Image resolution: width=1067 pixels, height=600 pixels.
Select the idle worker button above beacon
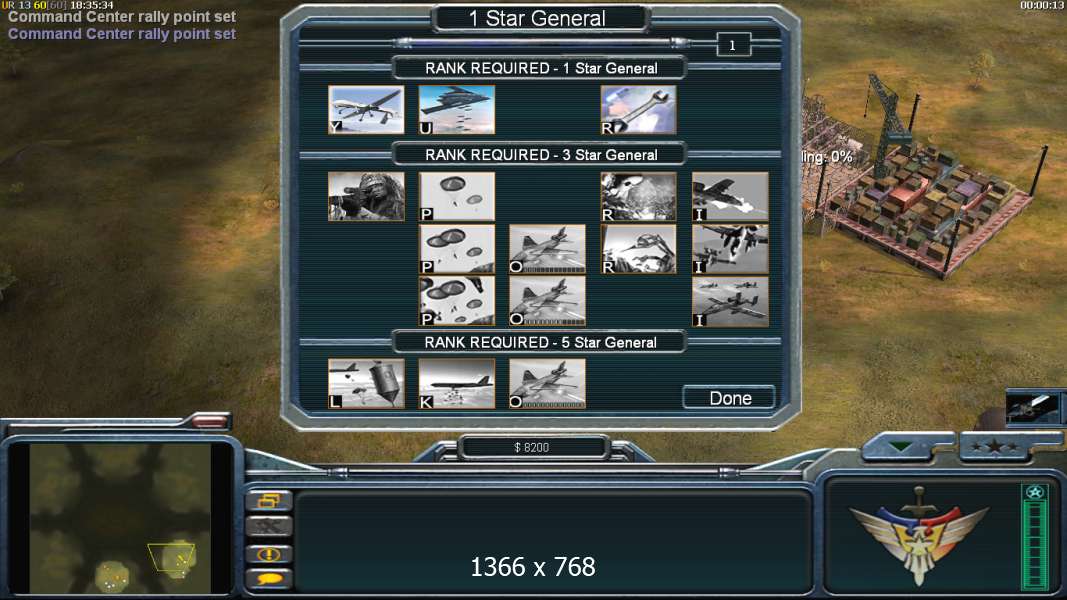(269, 526)
